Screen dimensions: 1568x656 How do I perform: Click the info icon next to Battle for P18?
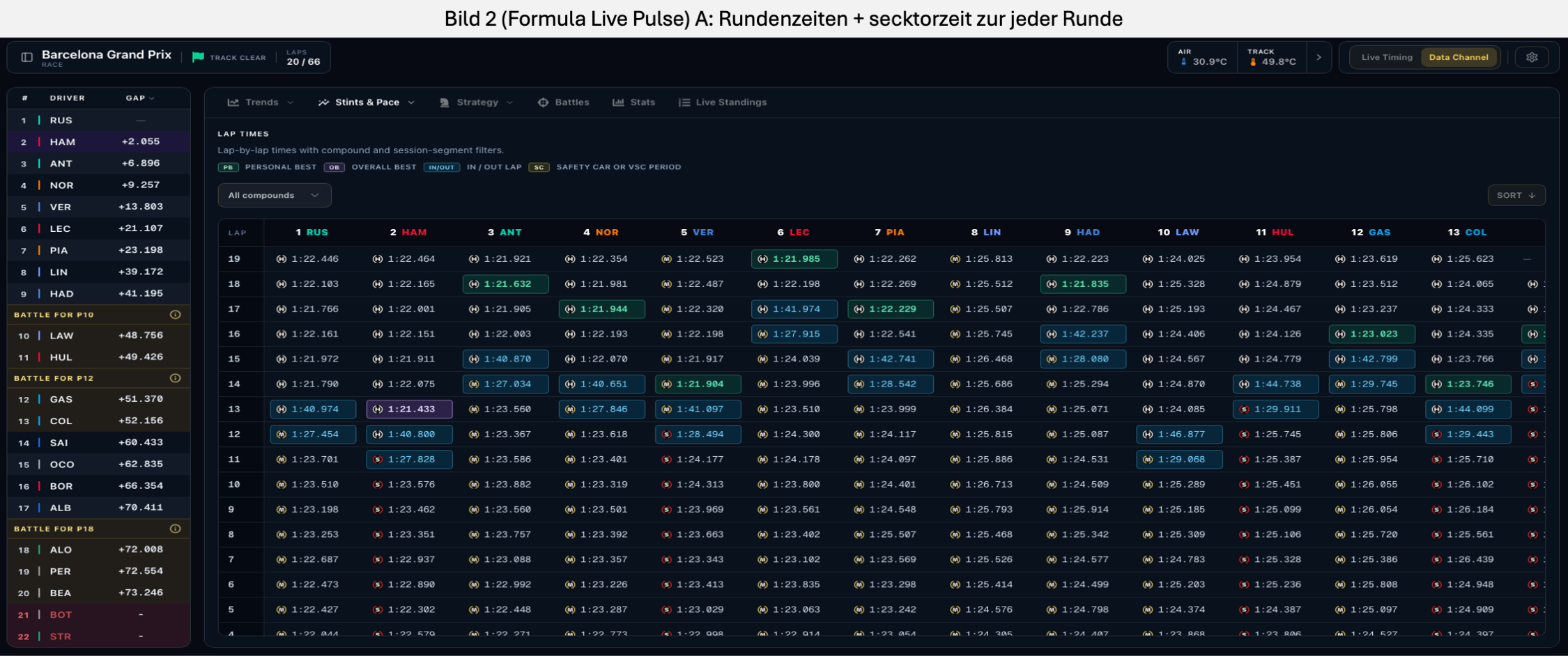(176, 529)
